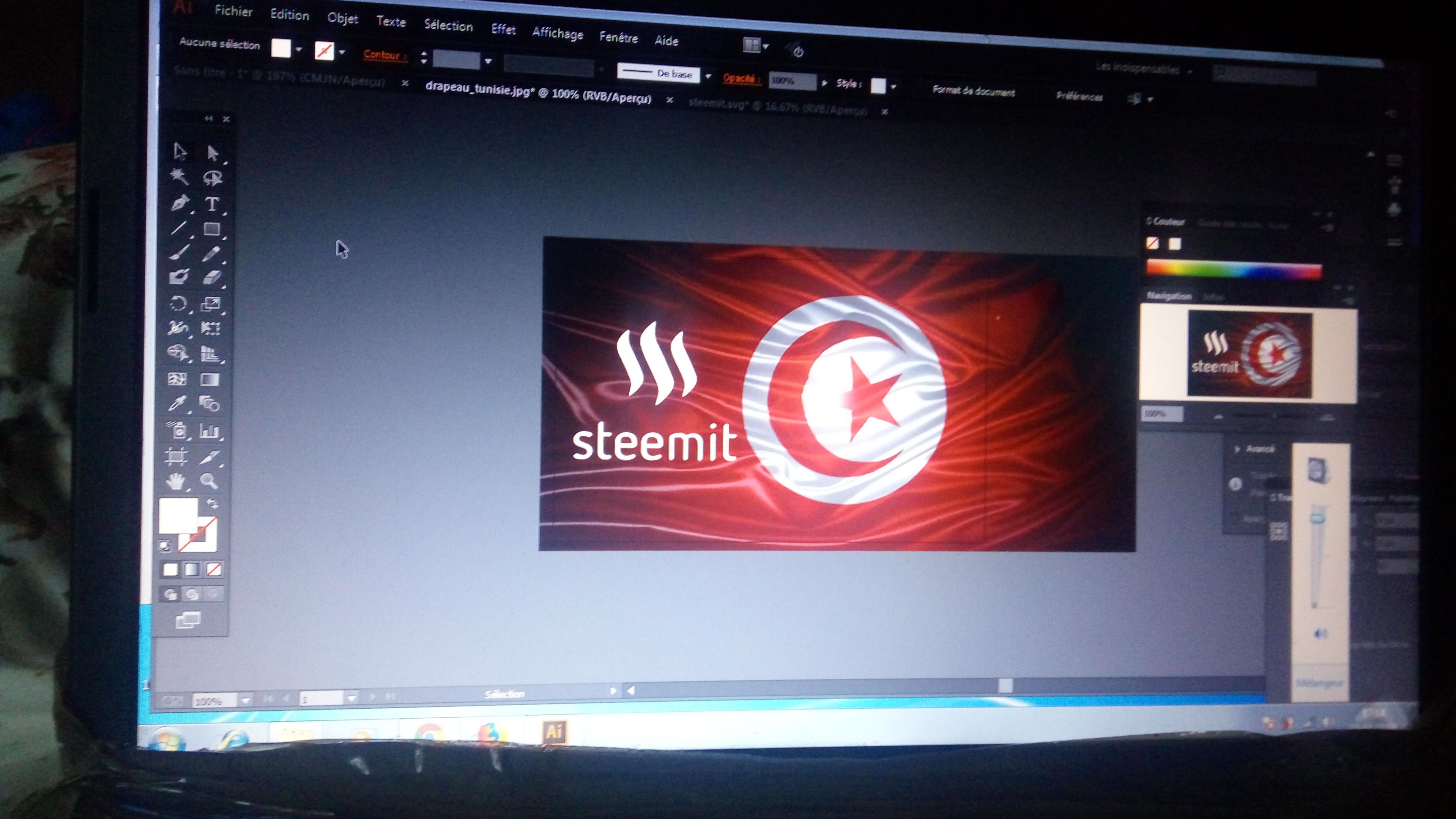Set paint mode to None

(x=214, y=569)
